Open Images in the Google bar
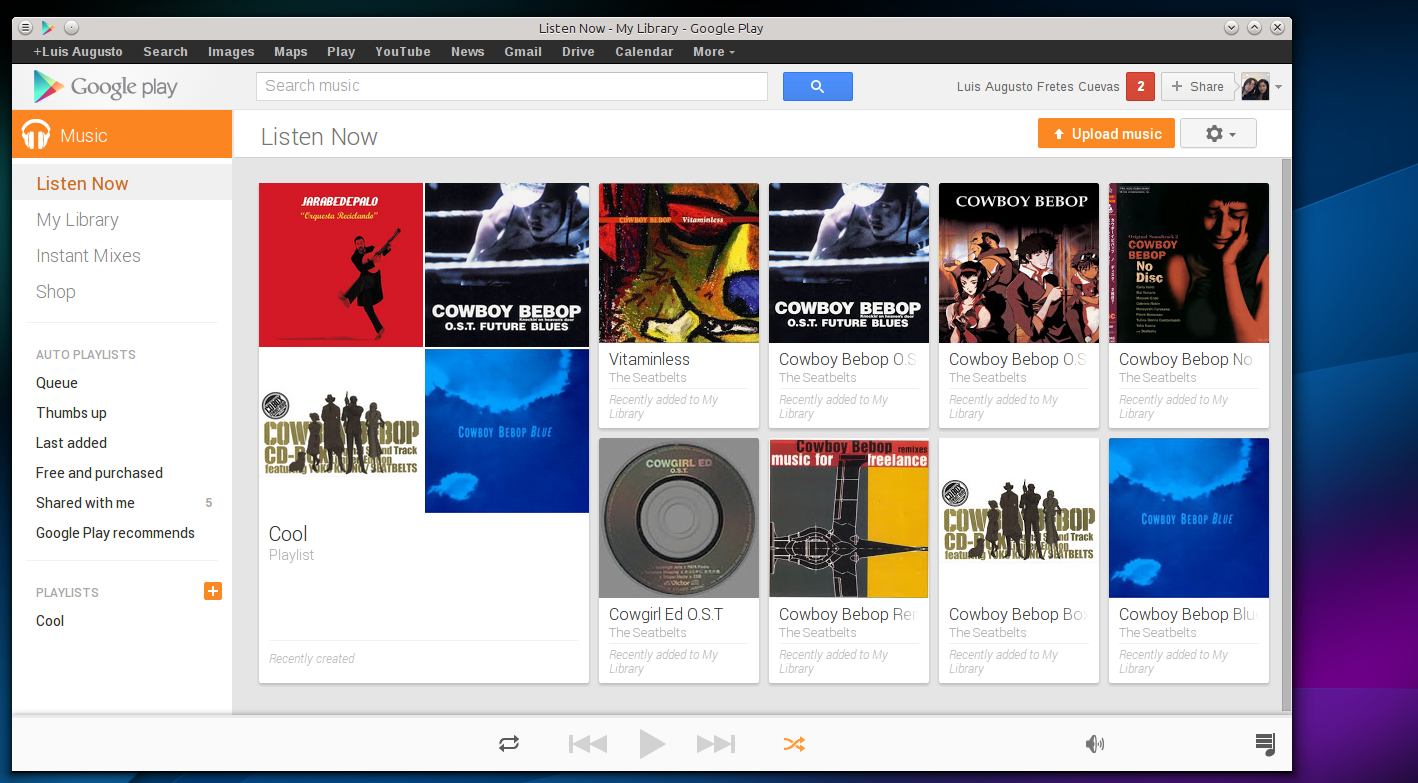 pyautogui.click(x=231, y=52)
